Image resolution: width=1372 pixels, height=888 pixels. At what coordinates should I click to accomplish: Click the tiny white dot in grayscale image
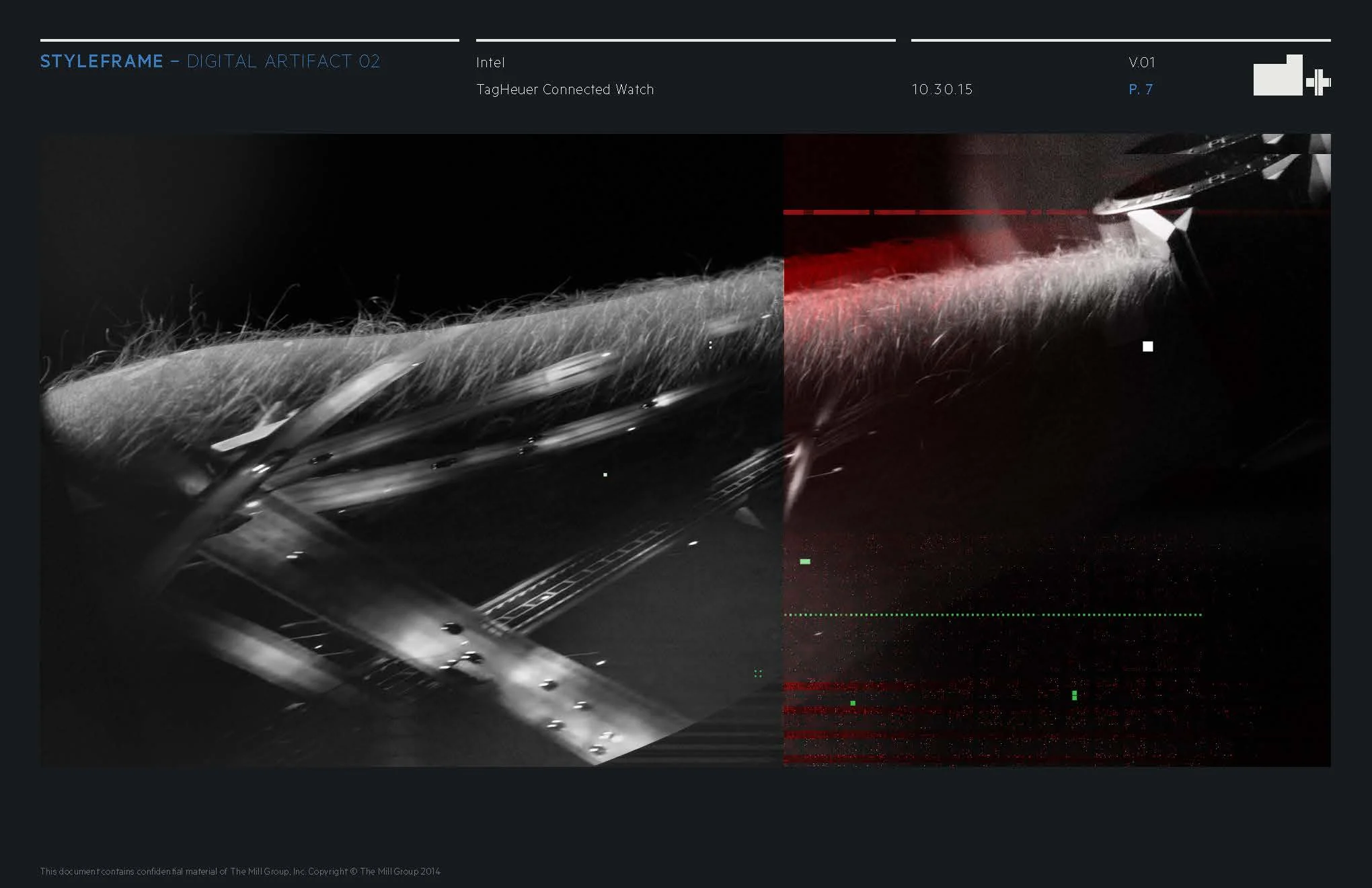pos(605,475)
